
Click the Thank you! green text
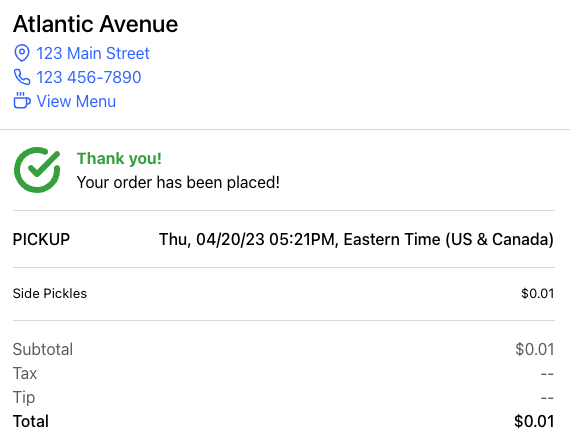click(x=119, y=159)
